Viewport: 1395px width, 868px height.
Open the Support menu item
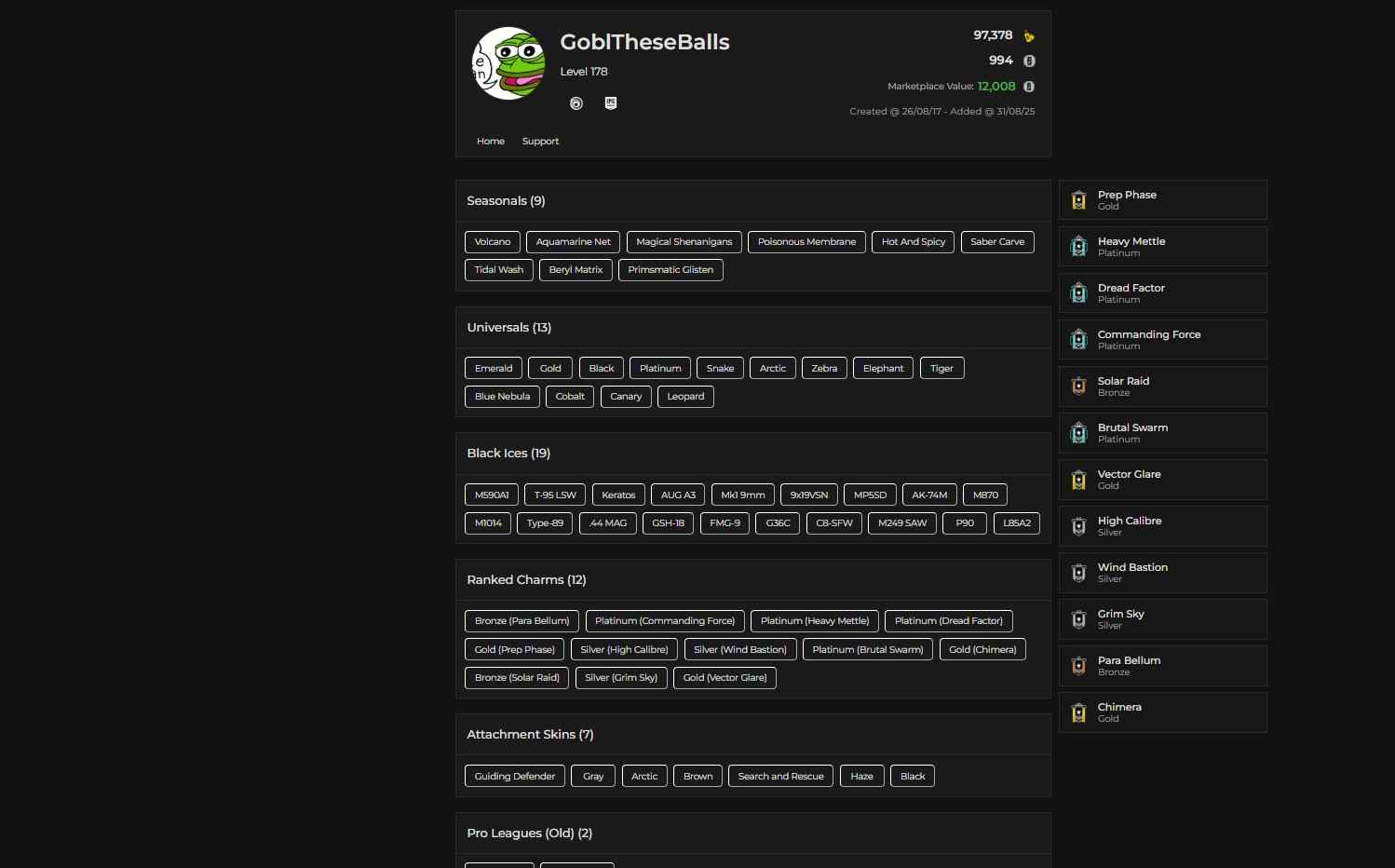coord(540,142)
